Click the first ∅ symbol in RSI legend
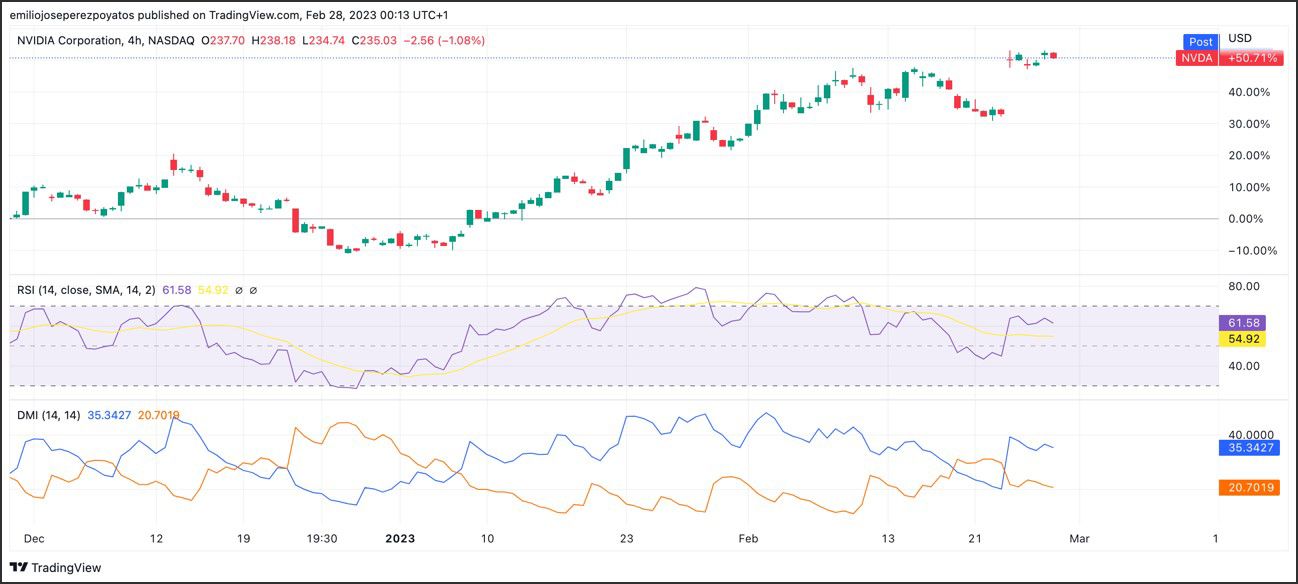Image resolution: width=1298 pixels, height=584 pixels. tap(239, 290)
